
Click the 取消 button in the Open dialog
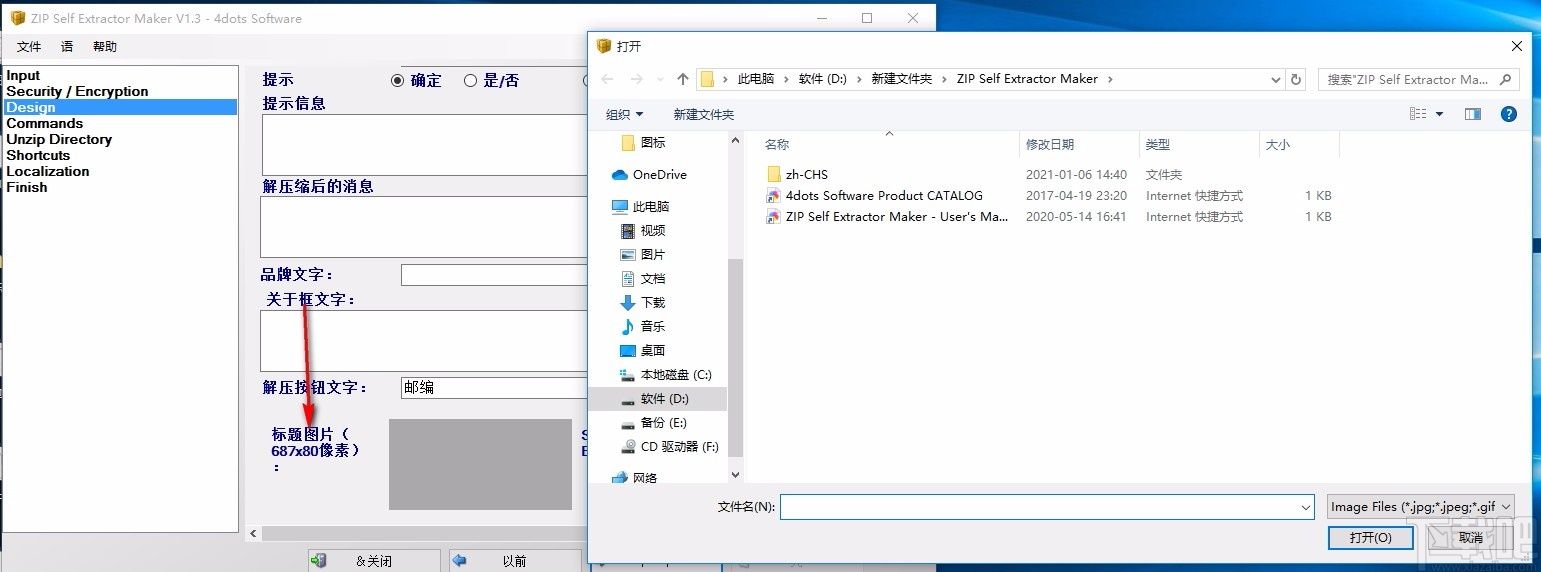pos(1471,538)
